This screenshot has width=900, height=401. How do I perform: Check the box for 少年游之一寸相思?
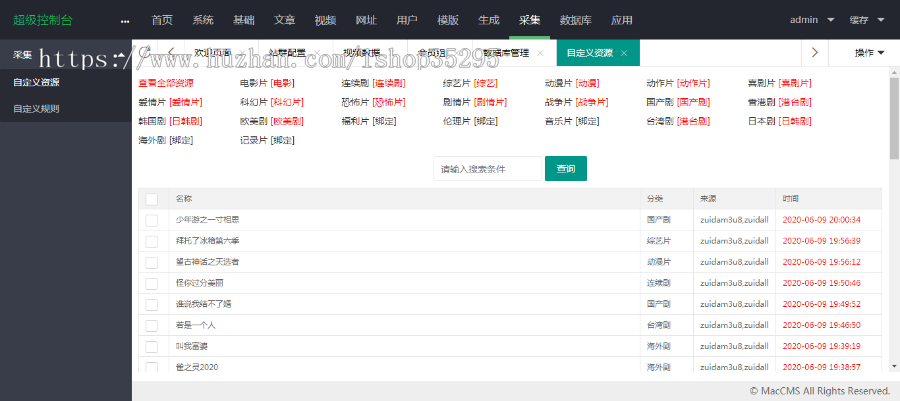tap(152, 220)
